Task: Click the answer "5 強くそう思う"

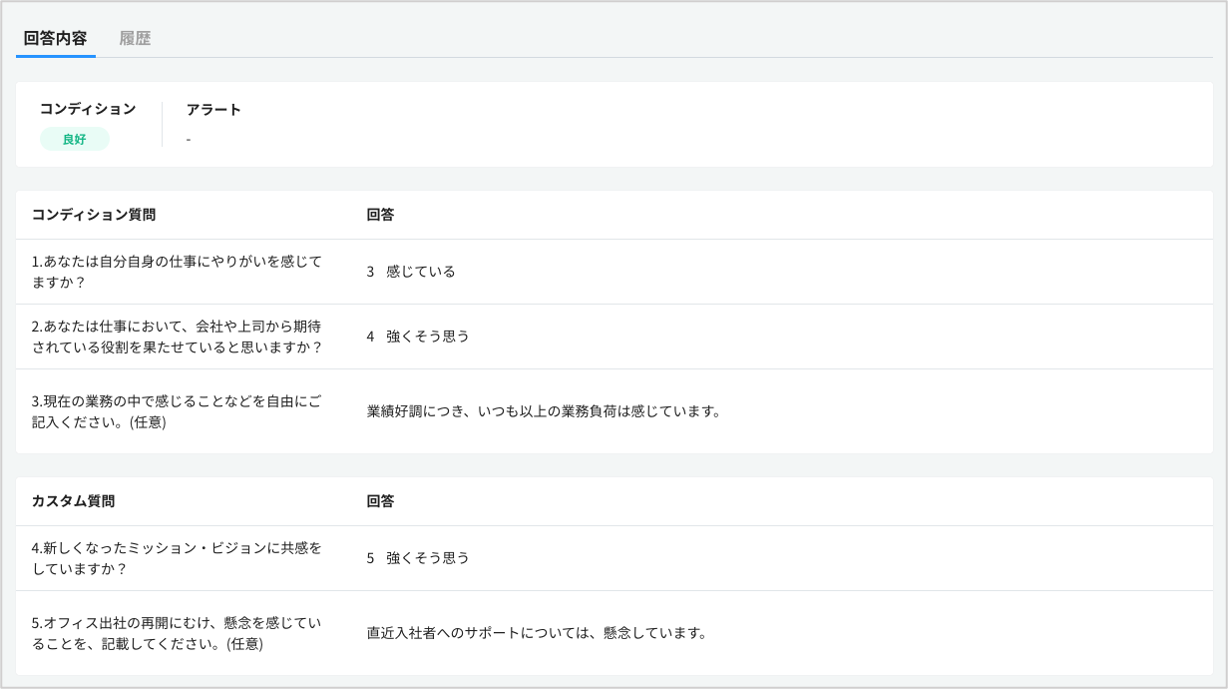Action: [x=418, y=558]
